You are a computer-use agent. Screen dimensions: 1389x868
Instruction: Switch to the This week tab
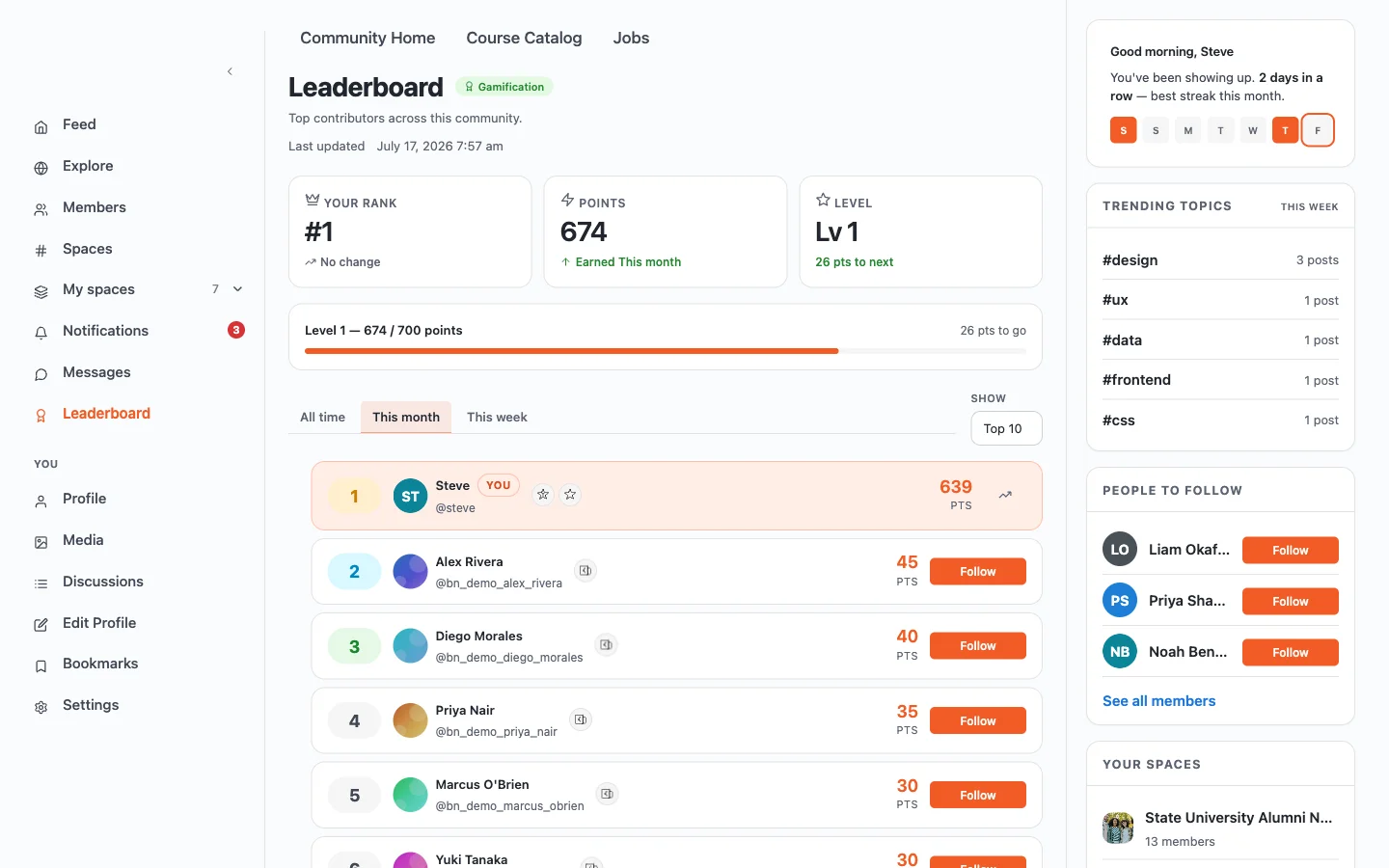click(x=497, y=417)
